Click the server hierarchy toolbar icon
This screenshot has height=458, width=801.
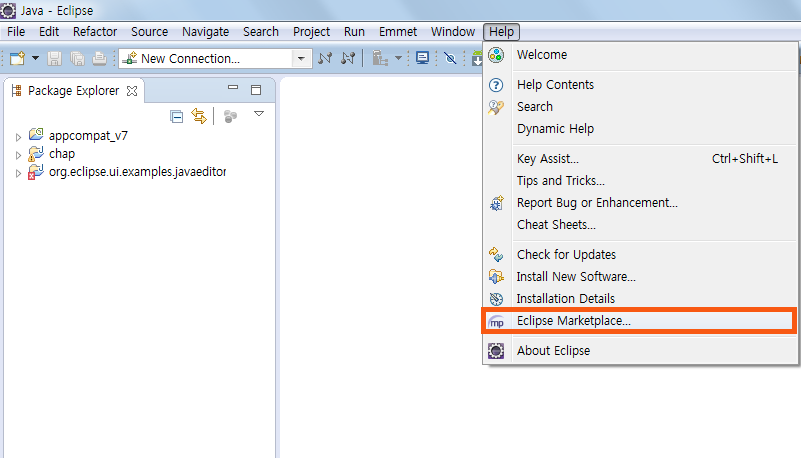point(380,58)
